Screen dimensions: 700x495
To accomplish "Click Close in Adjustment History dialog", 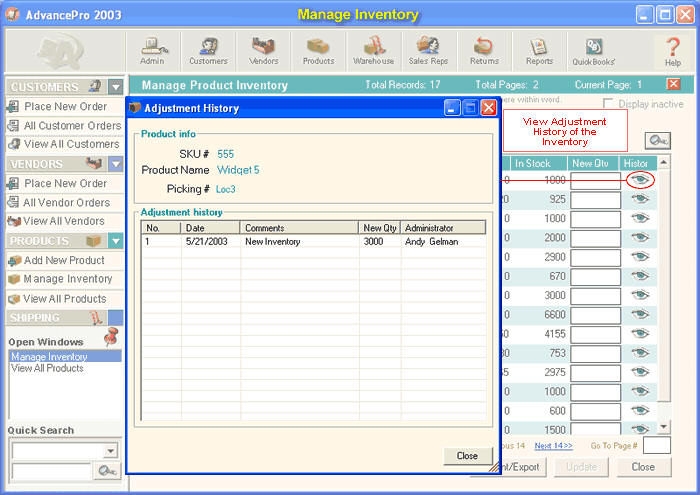I will pos(467,456).
